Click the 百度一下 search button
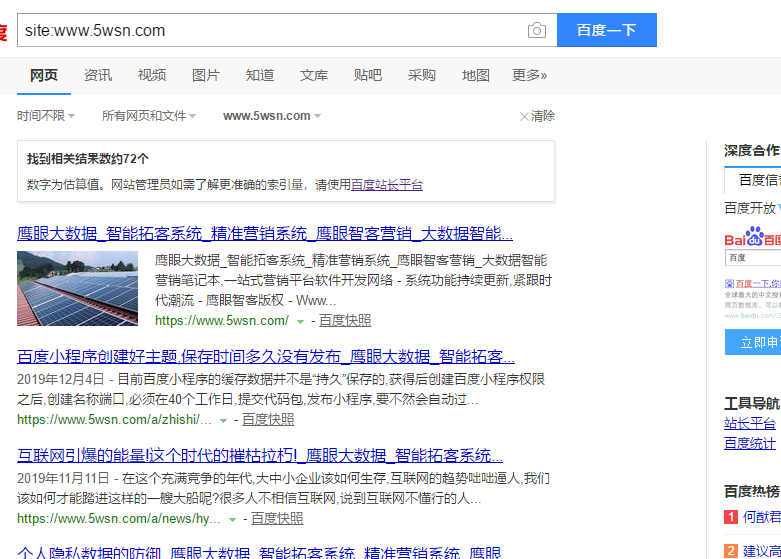 [607, 30]
